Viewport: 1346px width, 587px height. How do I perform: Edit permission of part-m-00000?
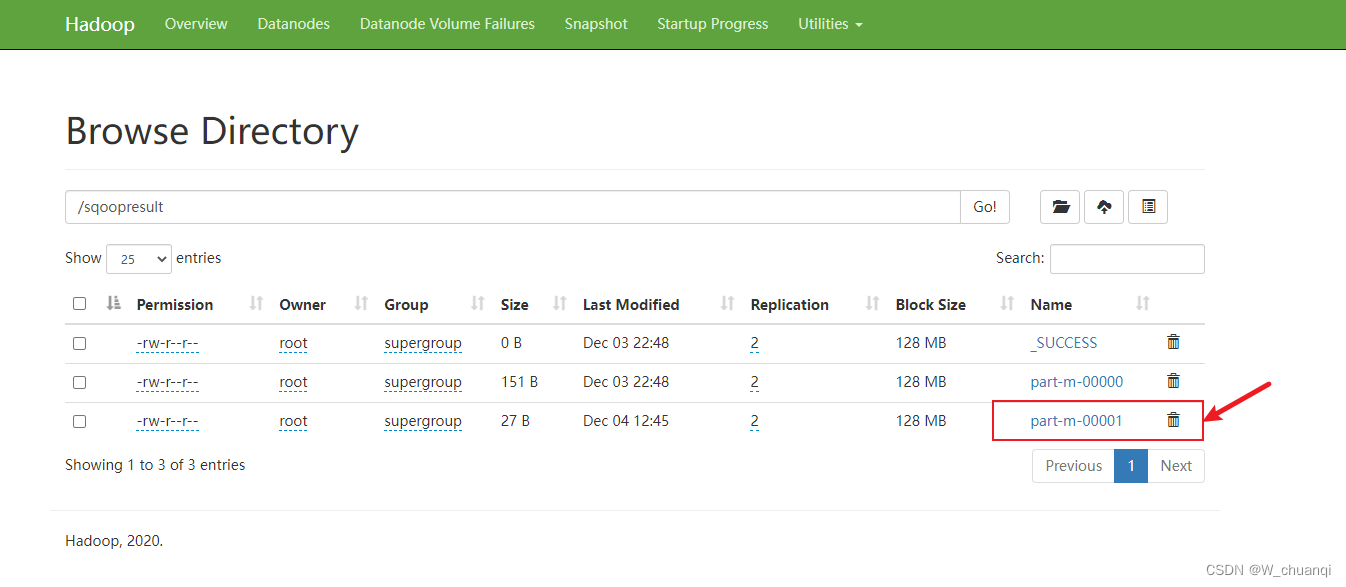[x=168, y=382]
